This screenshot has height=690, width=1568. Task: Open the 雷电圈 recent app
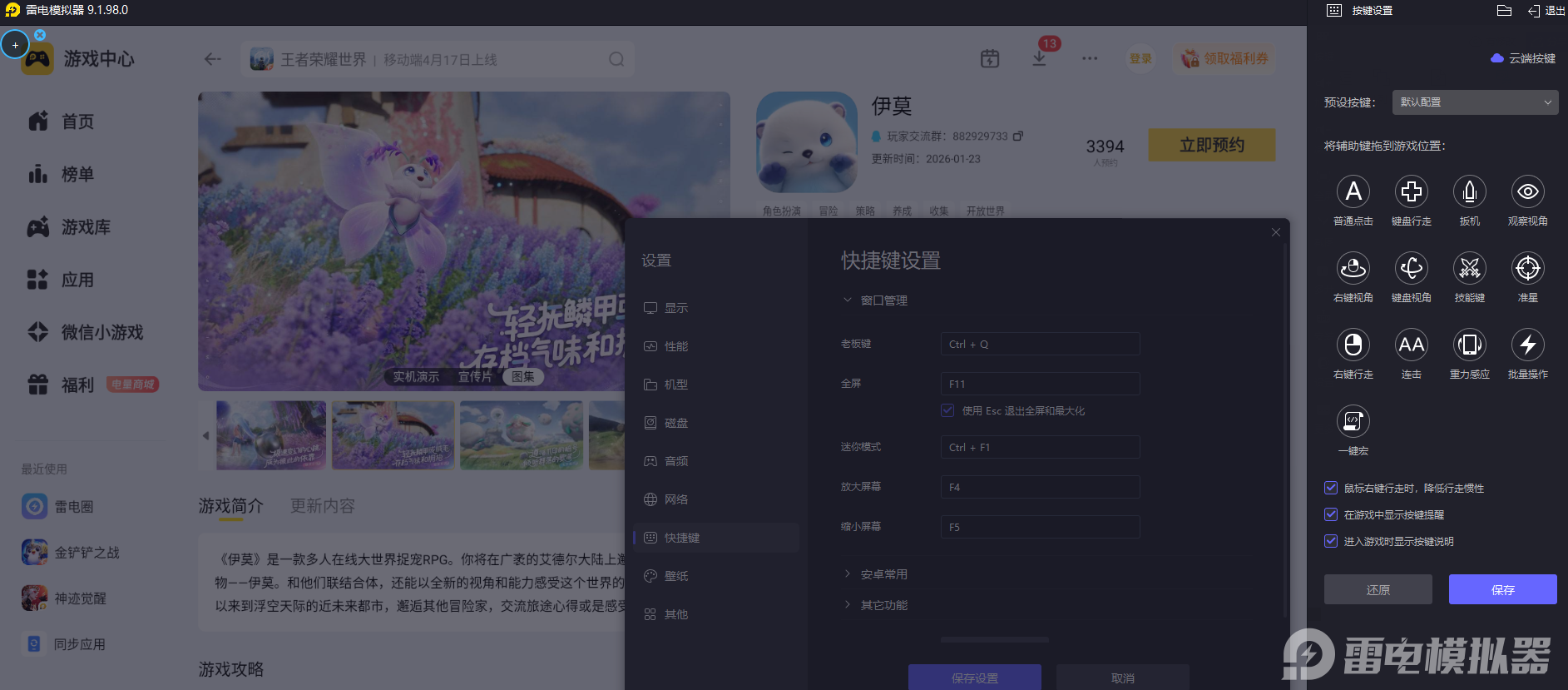(58, 506)
